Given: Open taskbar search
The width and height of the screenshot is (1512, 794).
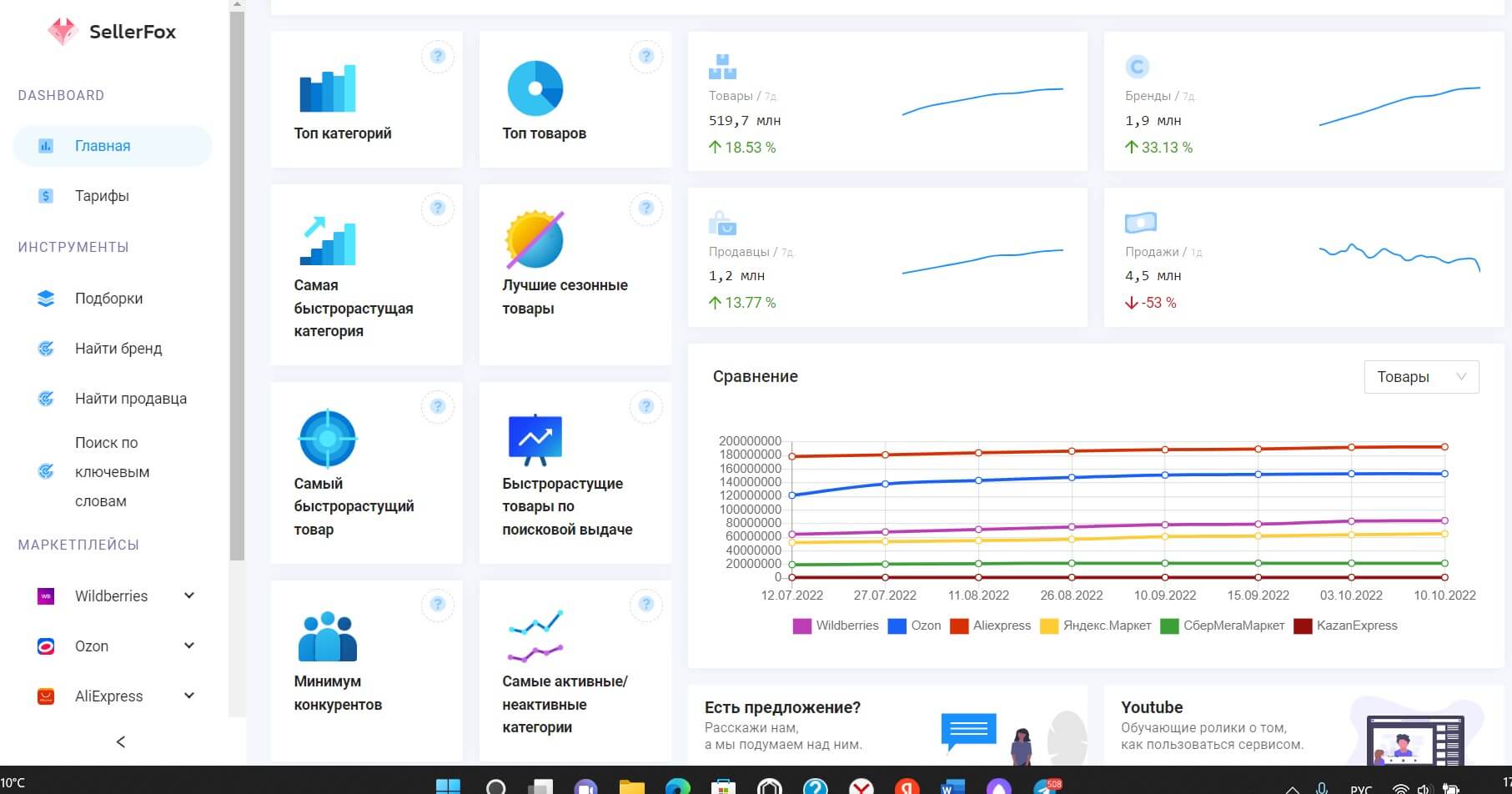Looking at the screenshot, I should pos(496,786).
